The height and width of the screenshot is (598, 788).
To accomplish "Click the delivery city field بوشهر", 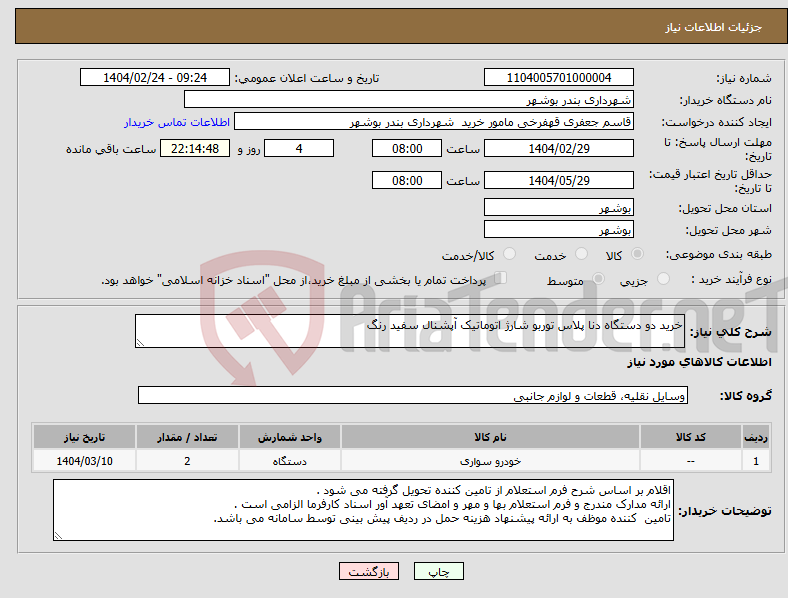I will point(558,230).
